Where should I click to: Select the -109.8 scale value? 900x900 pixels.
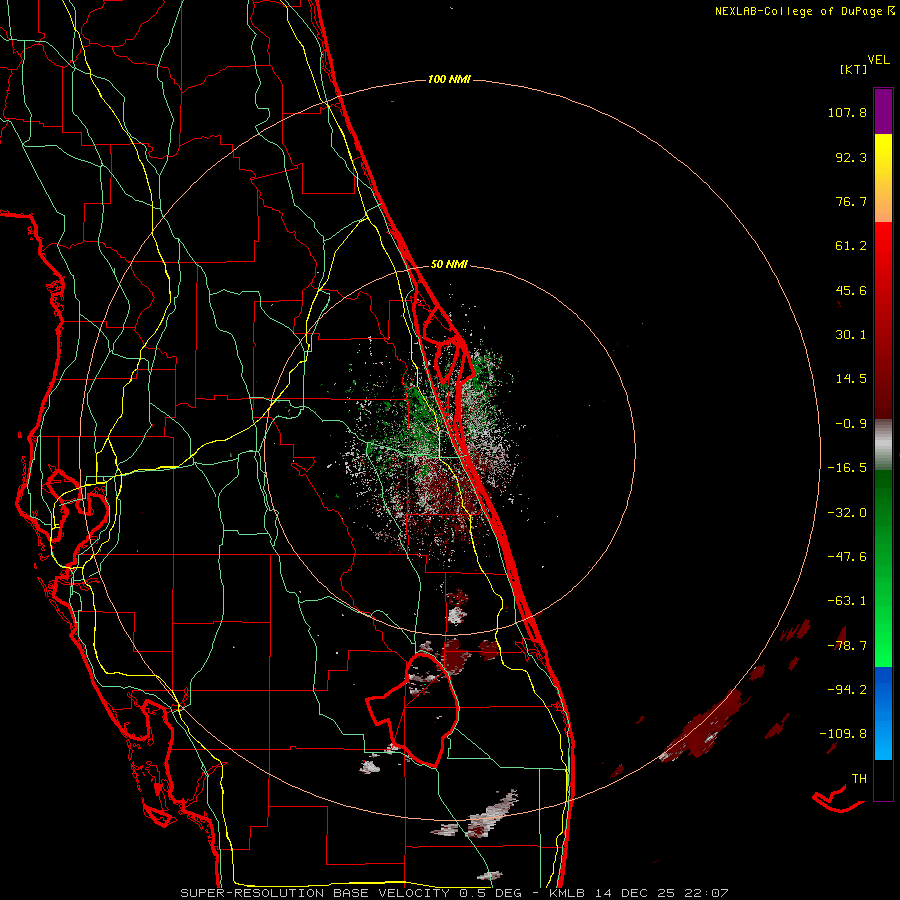pos(843,734)
